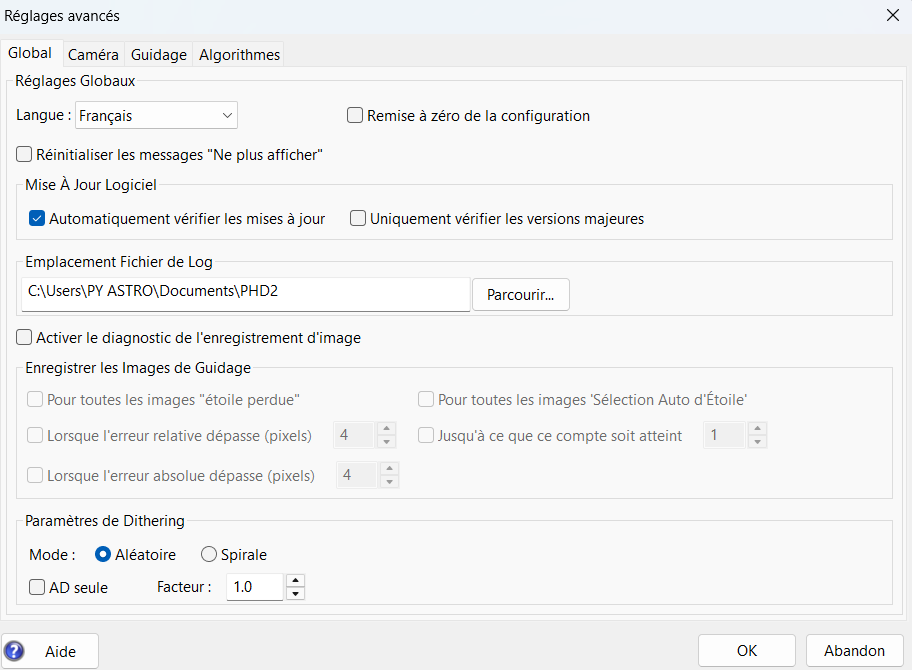912x670 pixels.
Task: Click the Abandon button
Action: [854, 651]
